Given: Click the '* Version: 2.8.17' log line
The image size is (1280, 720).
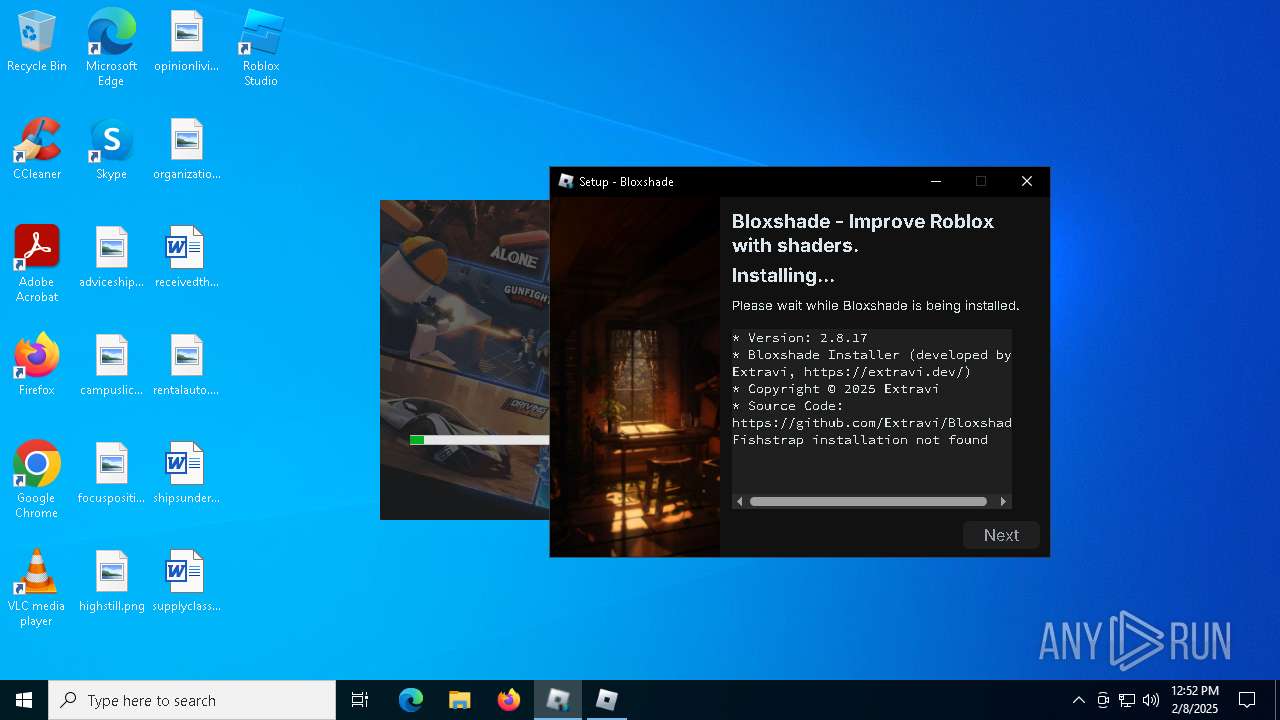Looking at the screenshot, I should click(x=800, y=338).
